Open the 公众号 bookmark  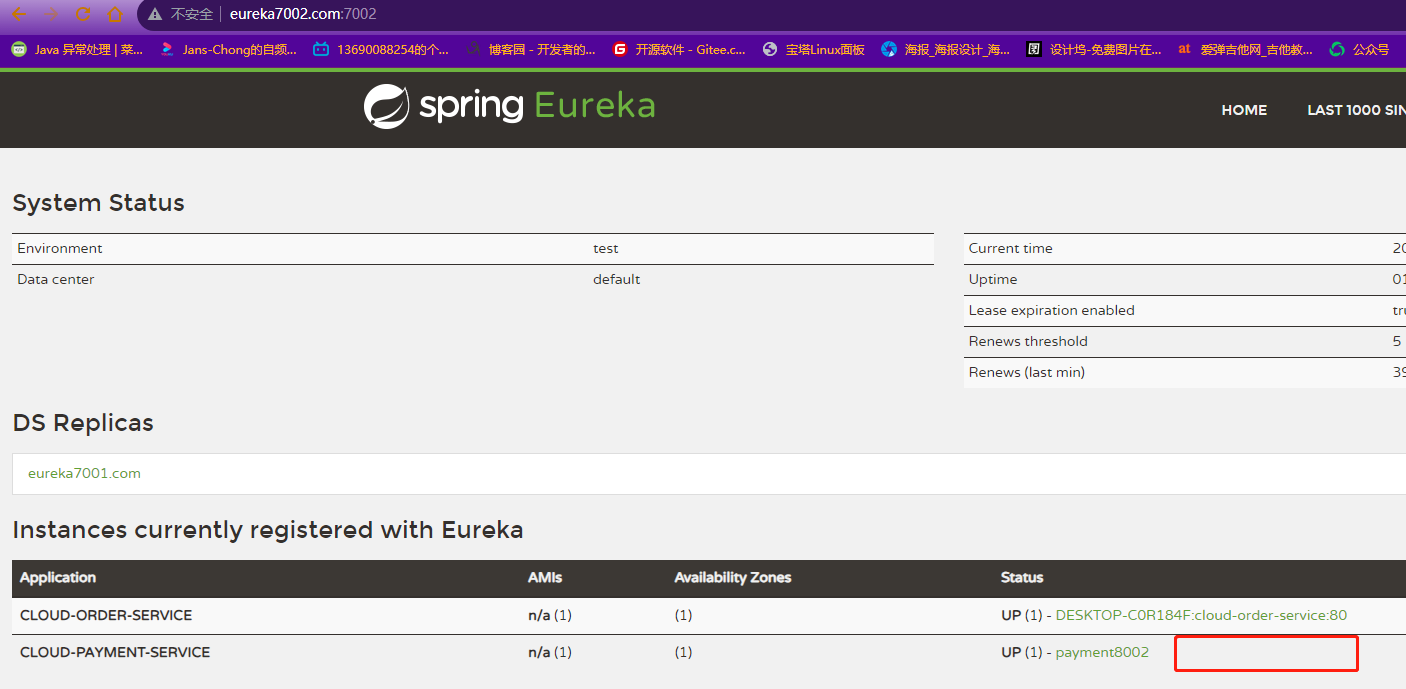click(1359, 49)
